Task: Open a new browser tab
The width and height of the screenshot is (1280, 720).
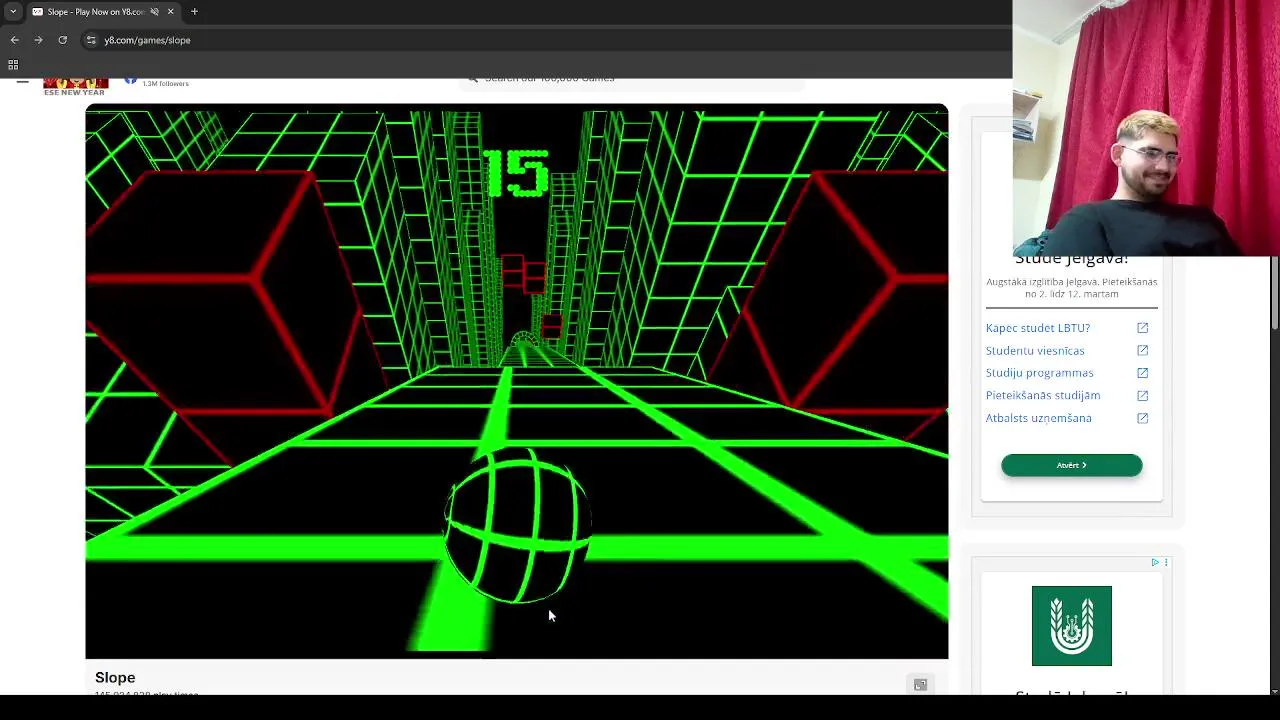Action: (194, 12)
